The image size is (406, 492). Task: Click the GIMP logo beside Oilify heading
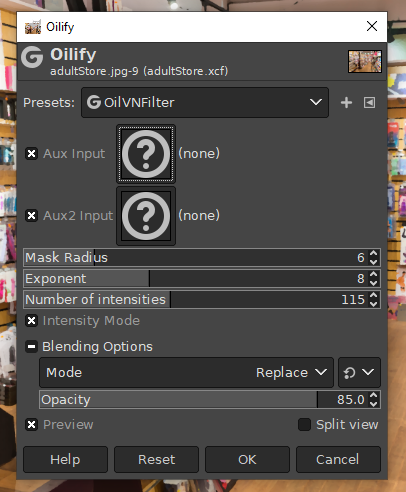tap(32, 57)
